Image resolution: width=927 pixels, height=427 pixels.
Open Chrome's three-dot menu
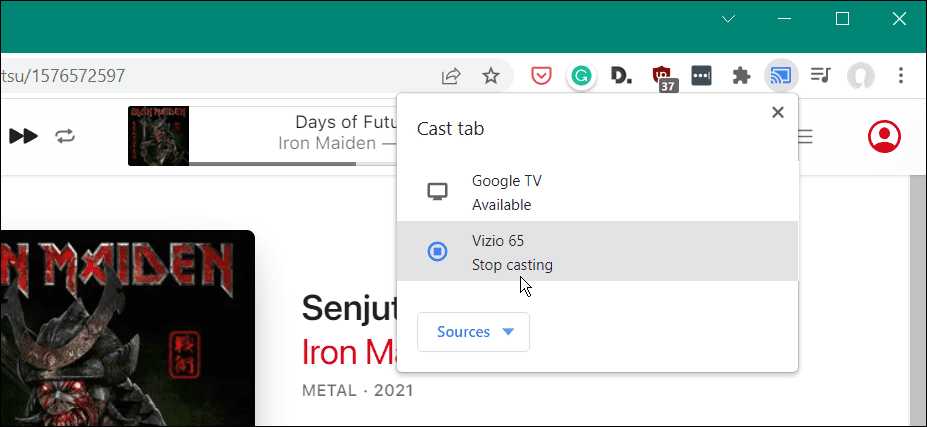[901, 75]
